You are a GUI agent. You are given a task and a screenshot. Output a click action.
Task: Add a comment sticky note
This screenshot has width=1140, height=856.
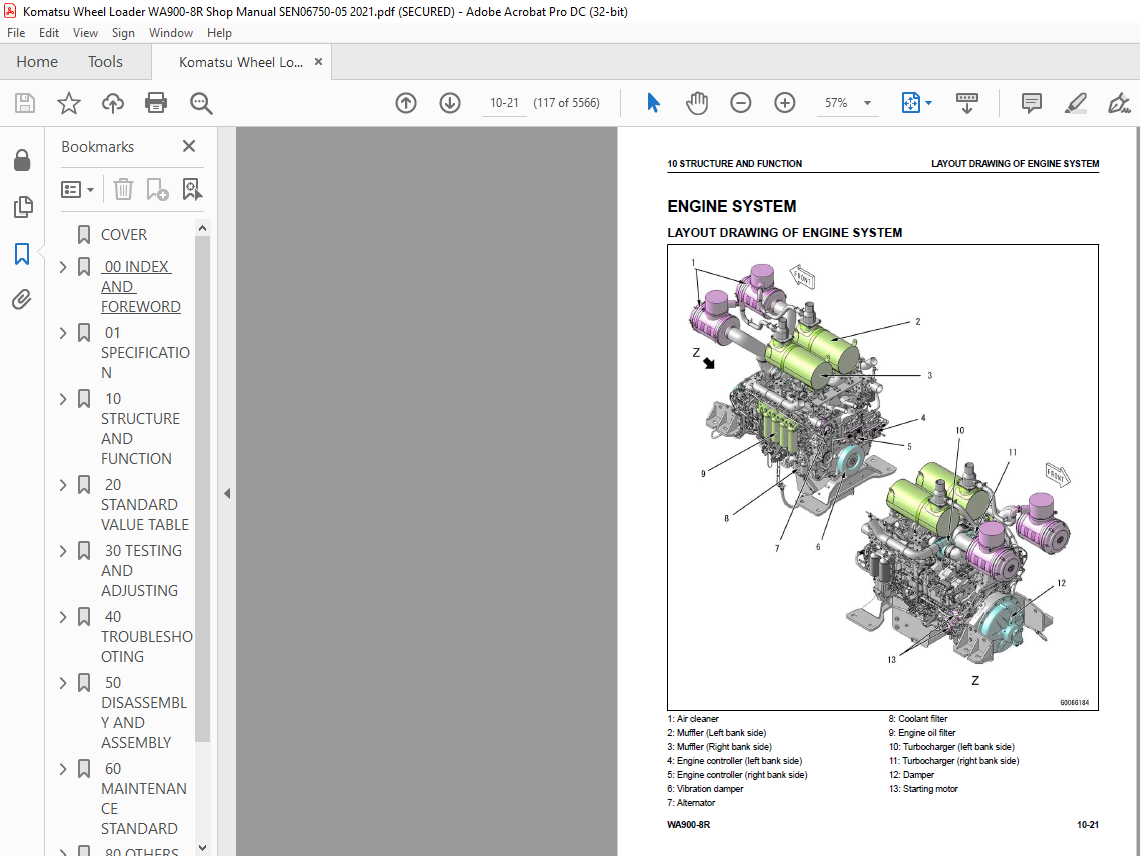(1032, 103)
